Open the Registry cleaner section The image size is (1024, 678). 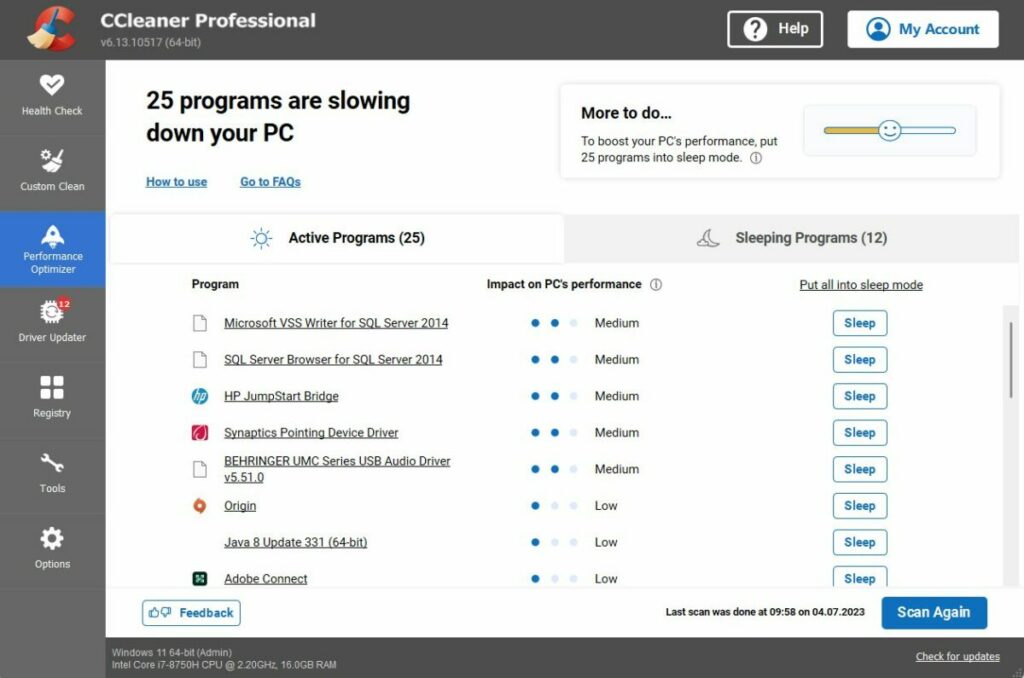(x=52, y=398)
